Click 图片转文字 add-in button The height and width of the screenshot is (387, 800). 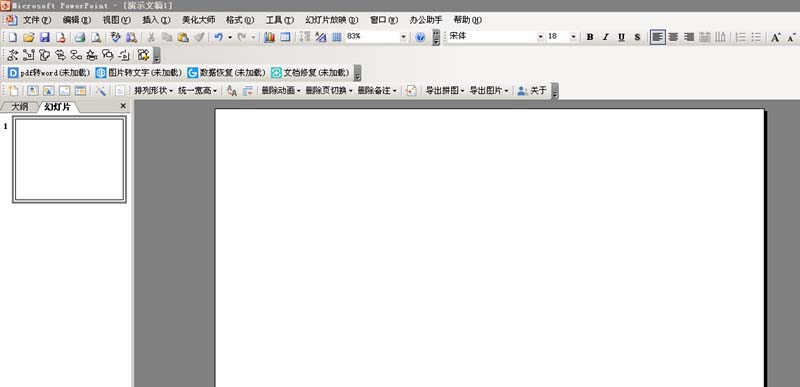coord(139,73)
